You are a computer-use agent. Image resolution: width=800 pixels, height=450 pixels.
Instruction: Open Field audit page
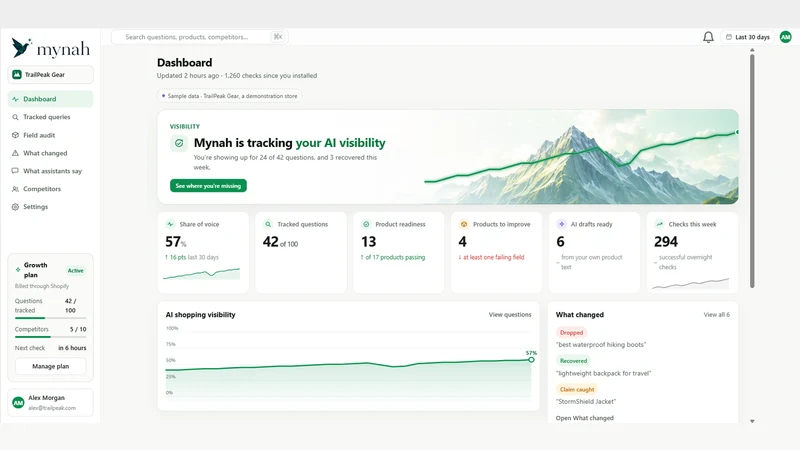pos(51,135)
